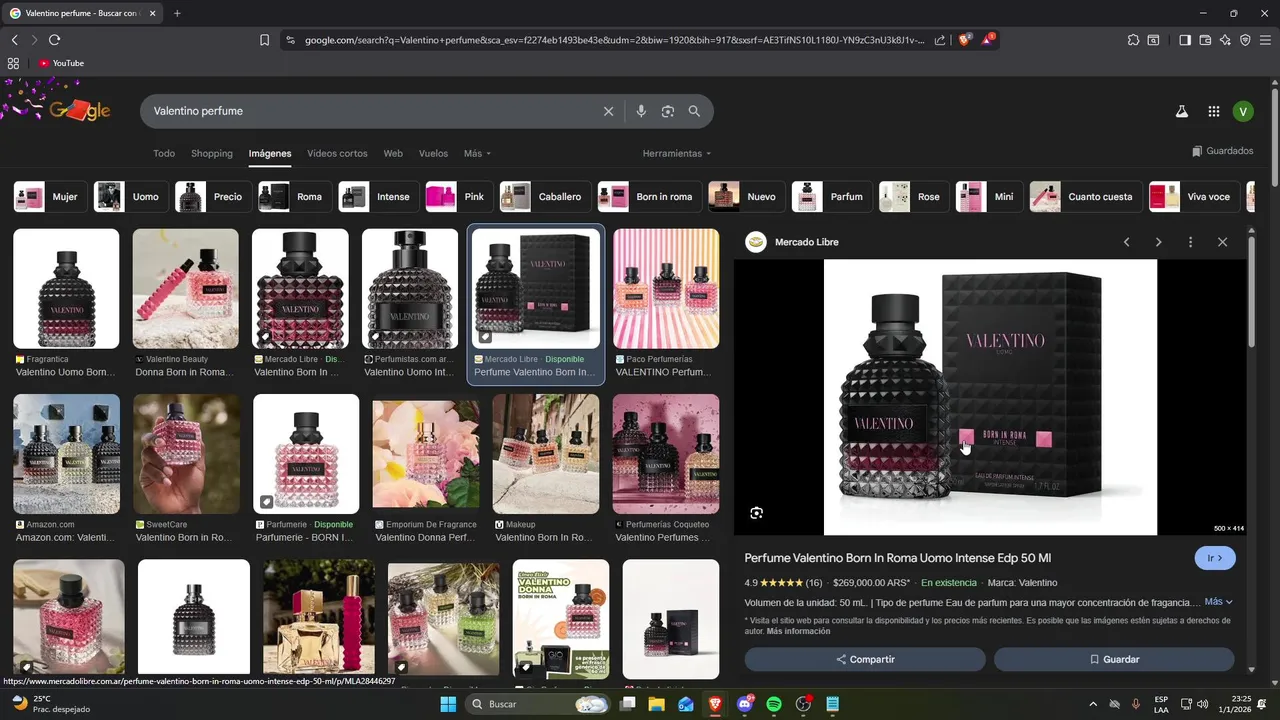Open Guardados saved items

1223,151
